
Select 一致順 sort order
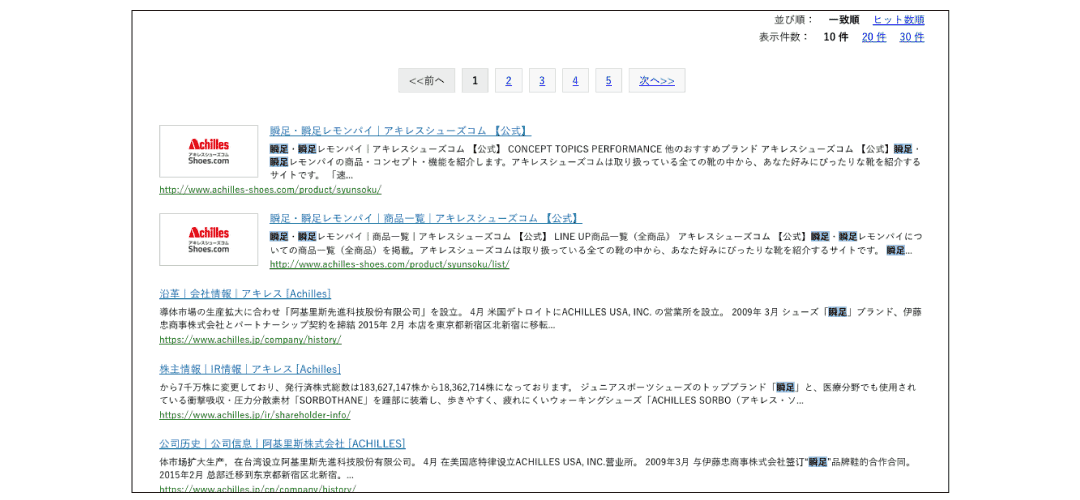(844, 20)
